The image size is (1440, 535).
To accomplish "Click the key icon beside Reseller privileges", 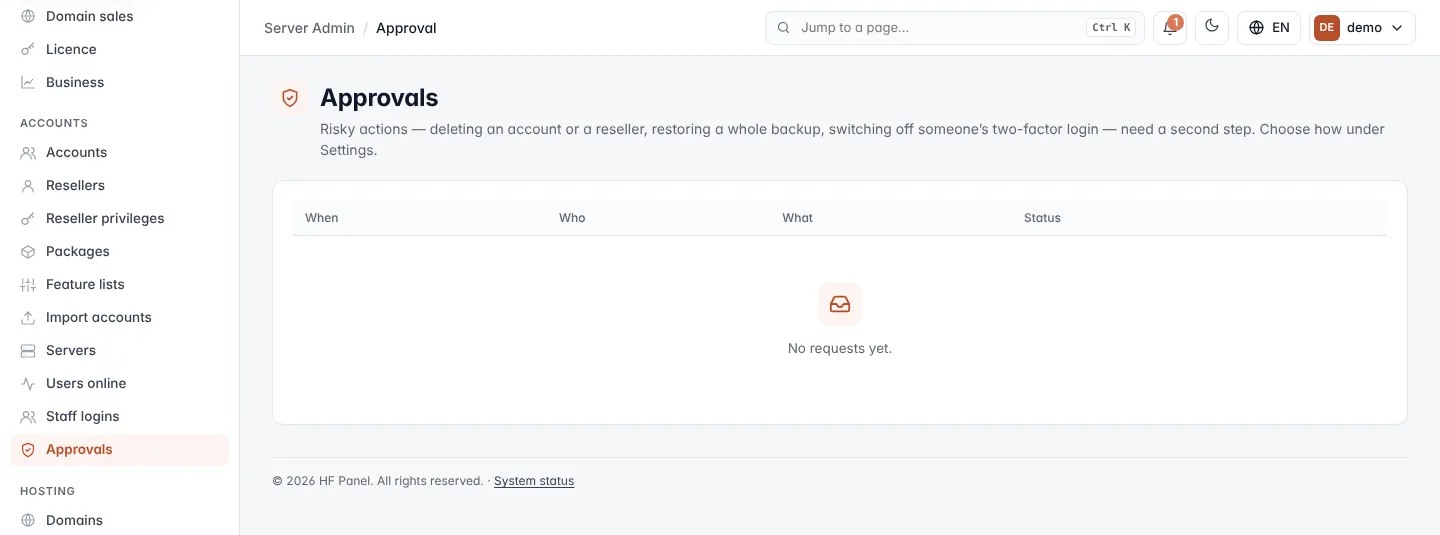I will pos(28,218).
